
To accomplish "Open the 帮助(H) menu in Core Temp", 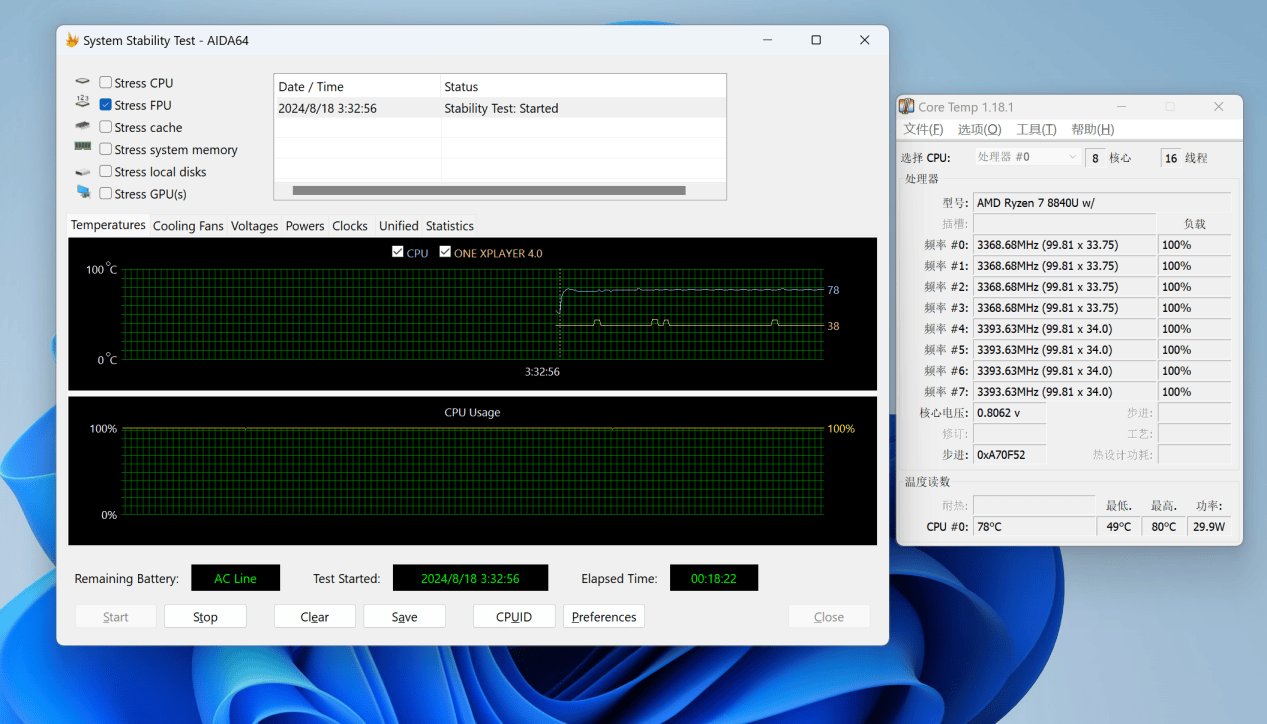I will point(1092,129).
